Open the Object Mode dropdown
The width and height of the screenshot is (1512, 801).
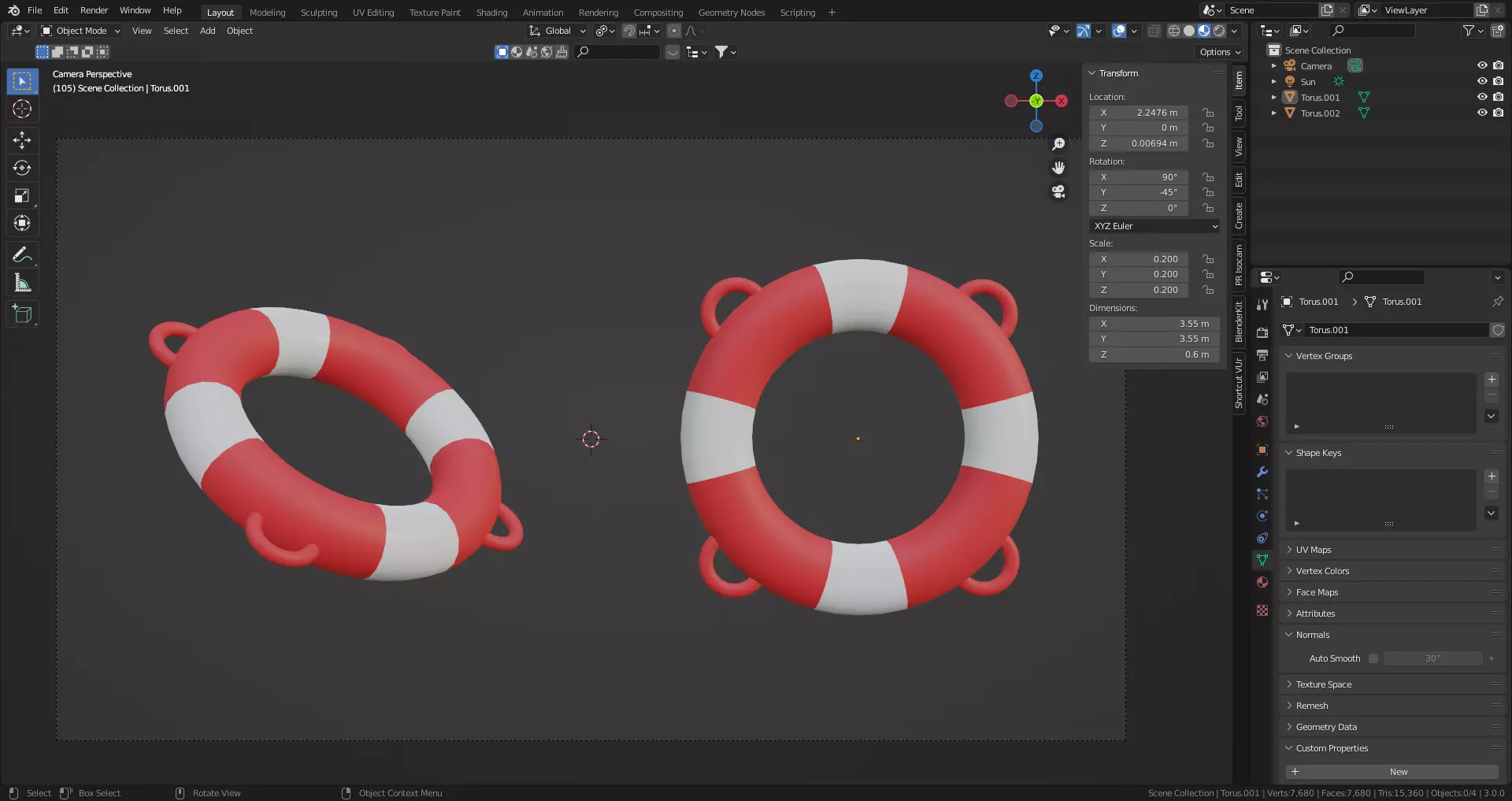point(80,31)
